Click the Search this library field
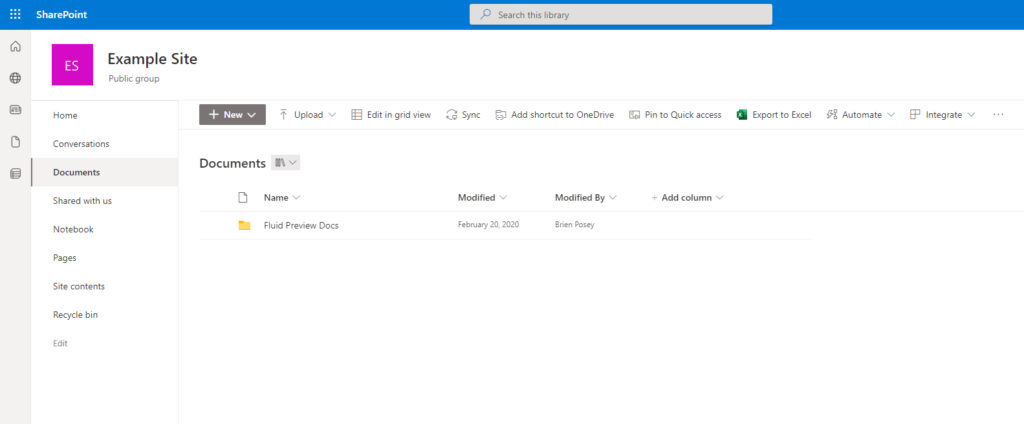Image resolution: width=1024 pixels, height=424 pixels. tap(620, 14)
